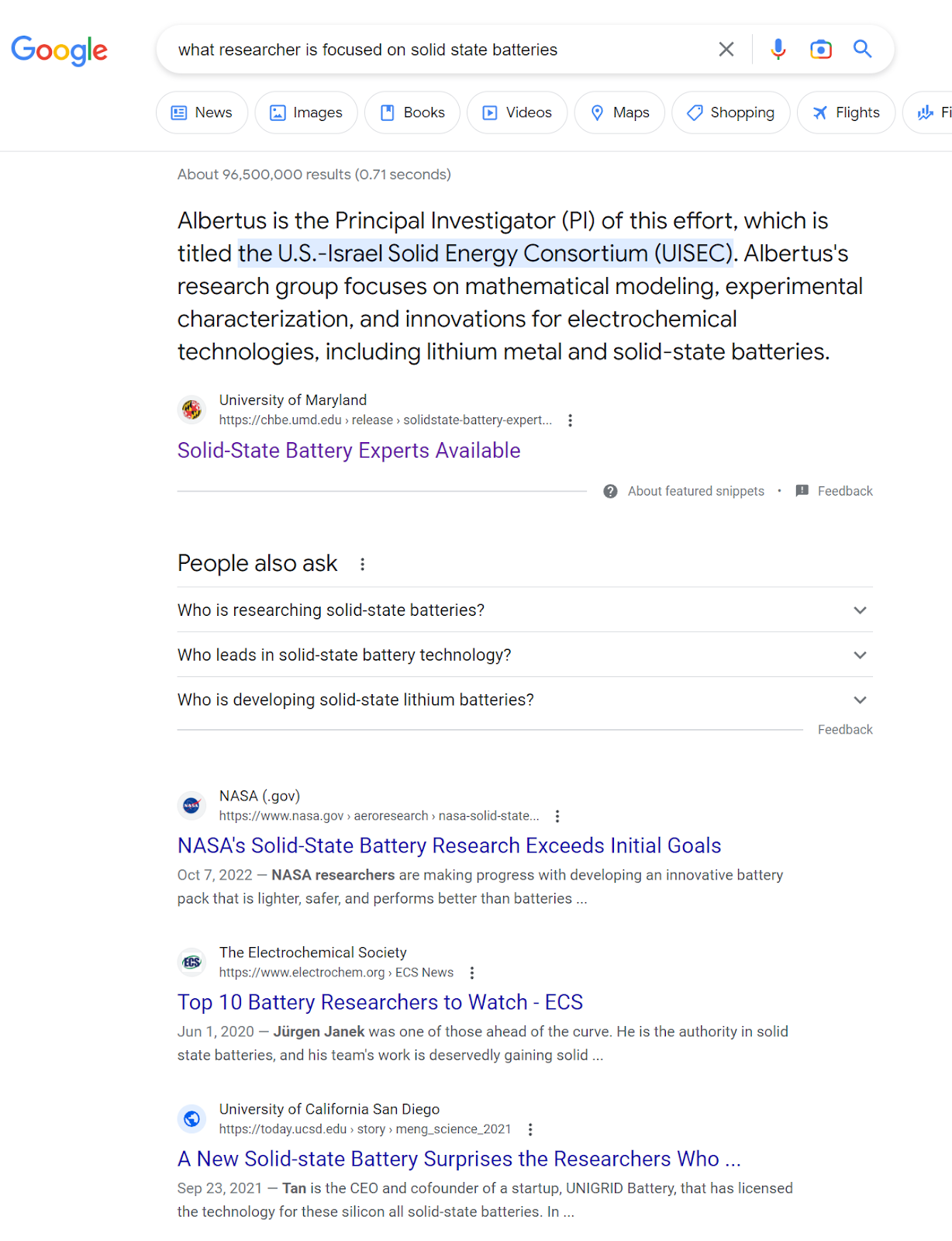Open Solid-State Battery Experts Available link
This screenshot has width=952, height=1241.
click(349, 451)
